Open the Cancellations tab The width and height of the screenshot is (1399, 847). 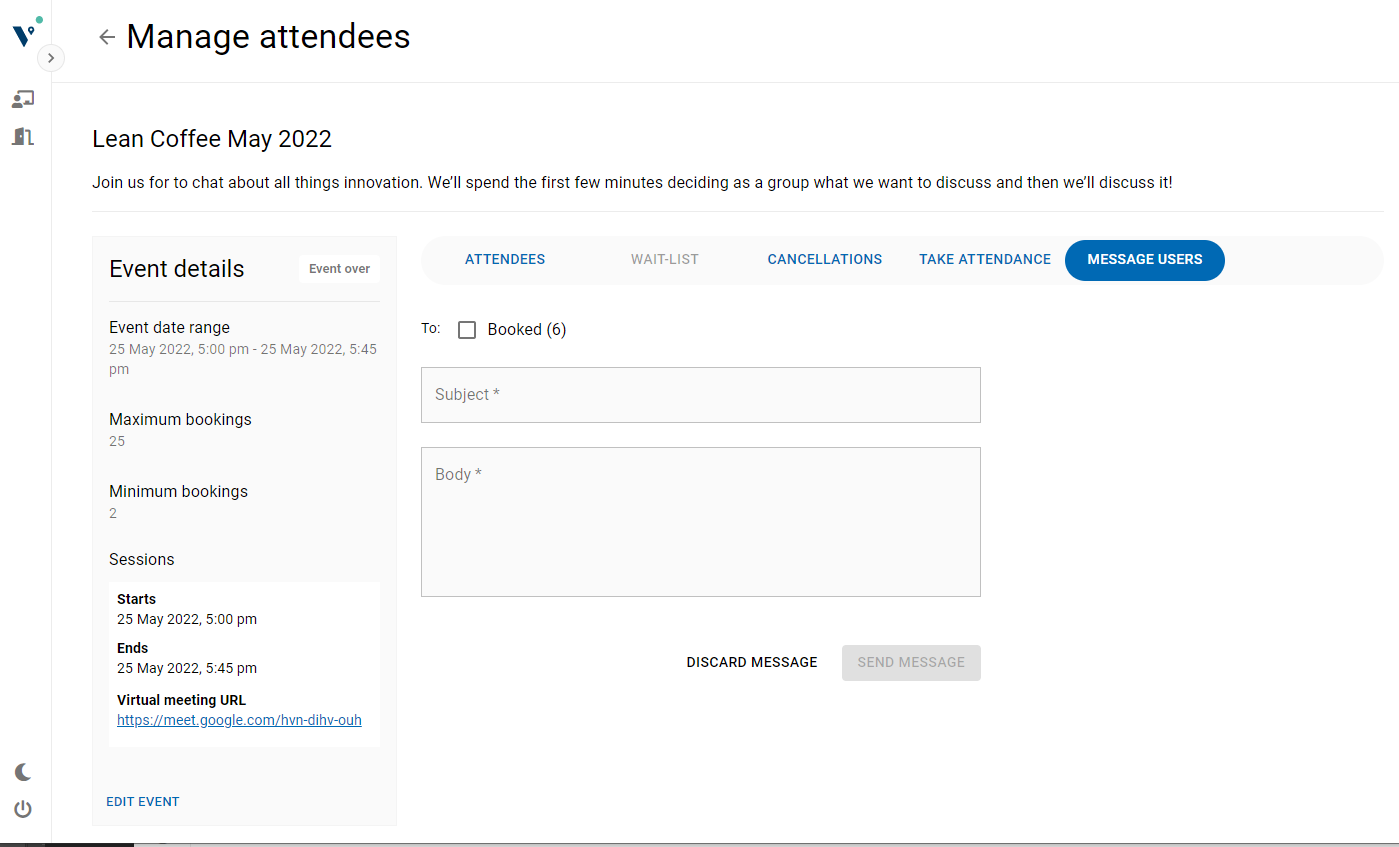(x=825, y=259)
